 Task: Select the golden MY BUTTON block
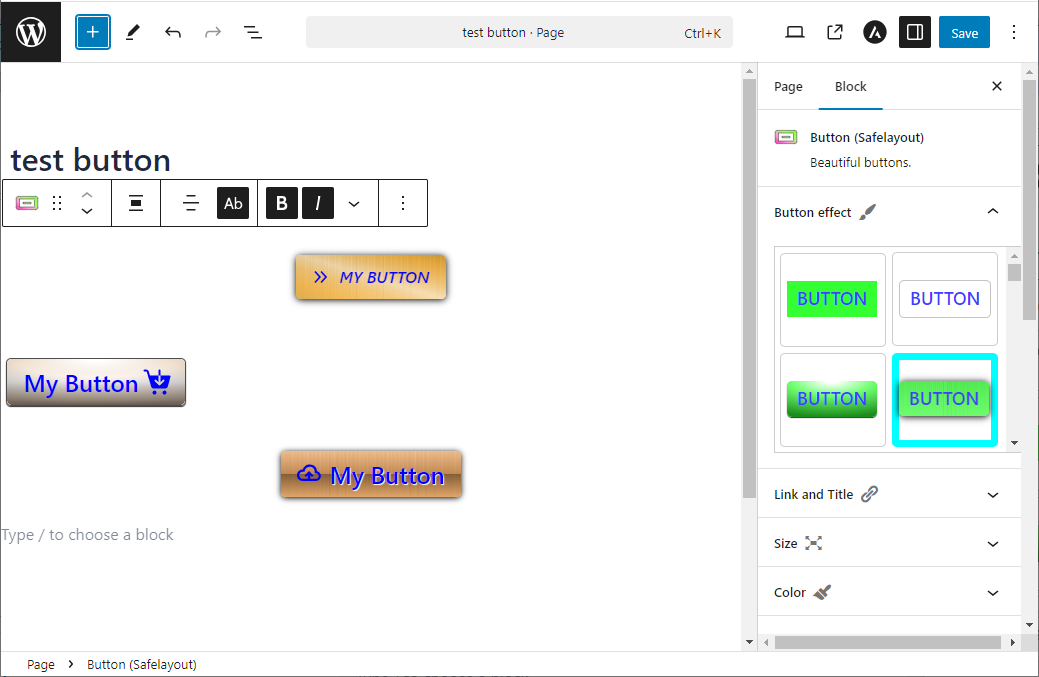pyautogui.click(x=371, y=277)
